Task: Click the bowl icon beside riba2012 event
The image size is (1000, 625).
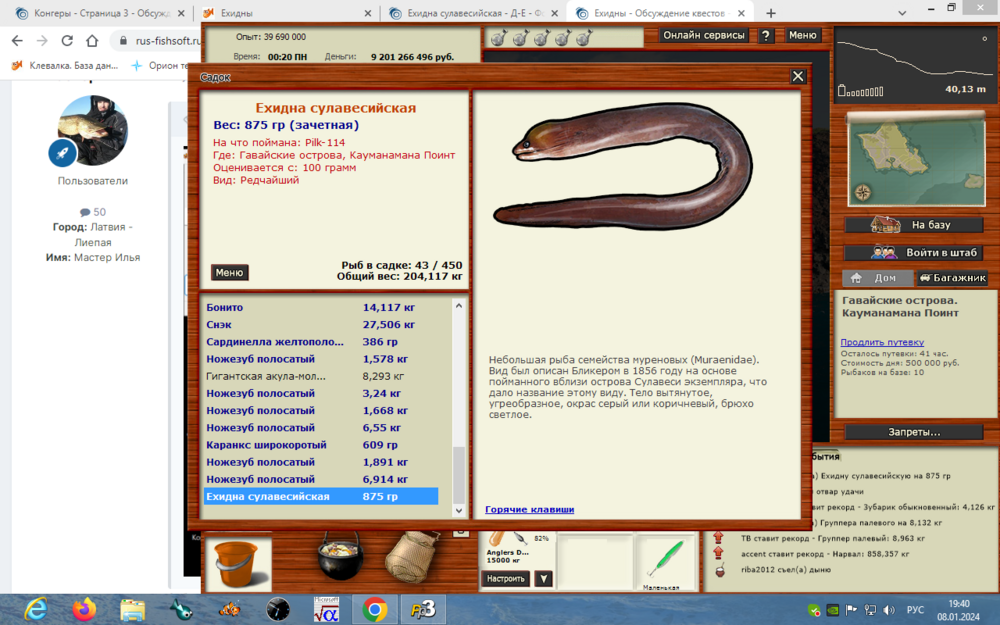Action: click(719, 570)
